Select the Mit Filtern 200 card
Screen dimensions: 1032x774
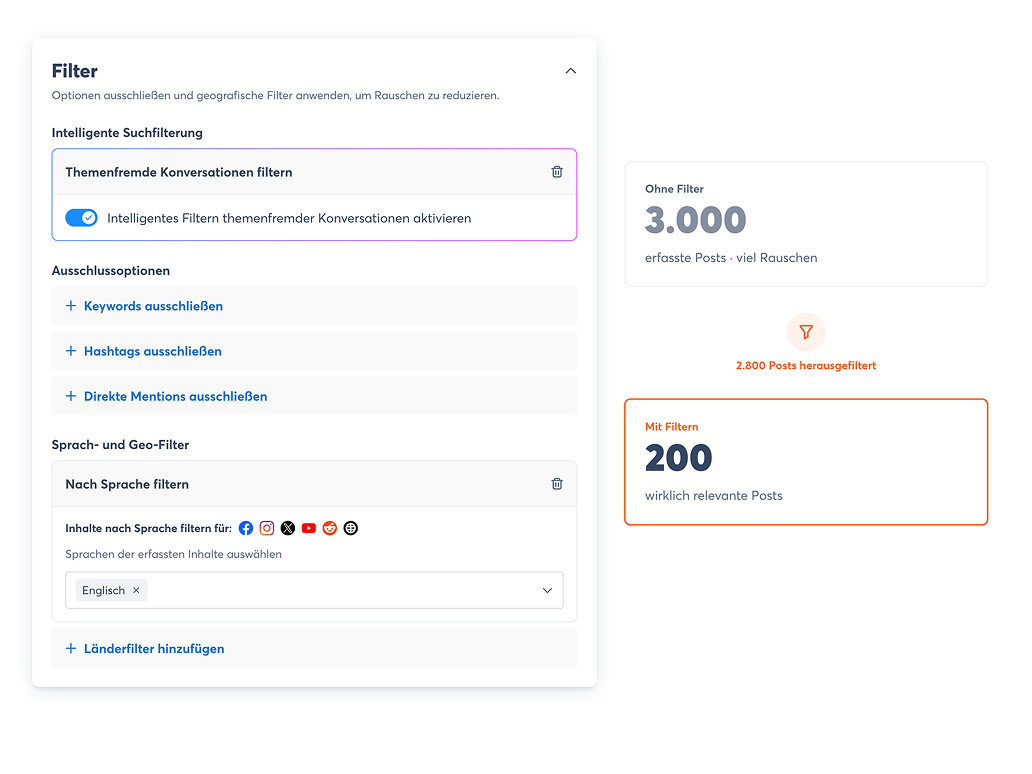tap(806, 461)
